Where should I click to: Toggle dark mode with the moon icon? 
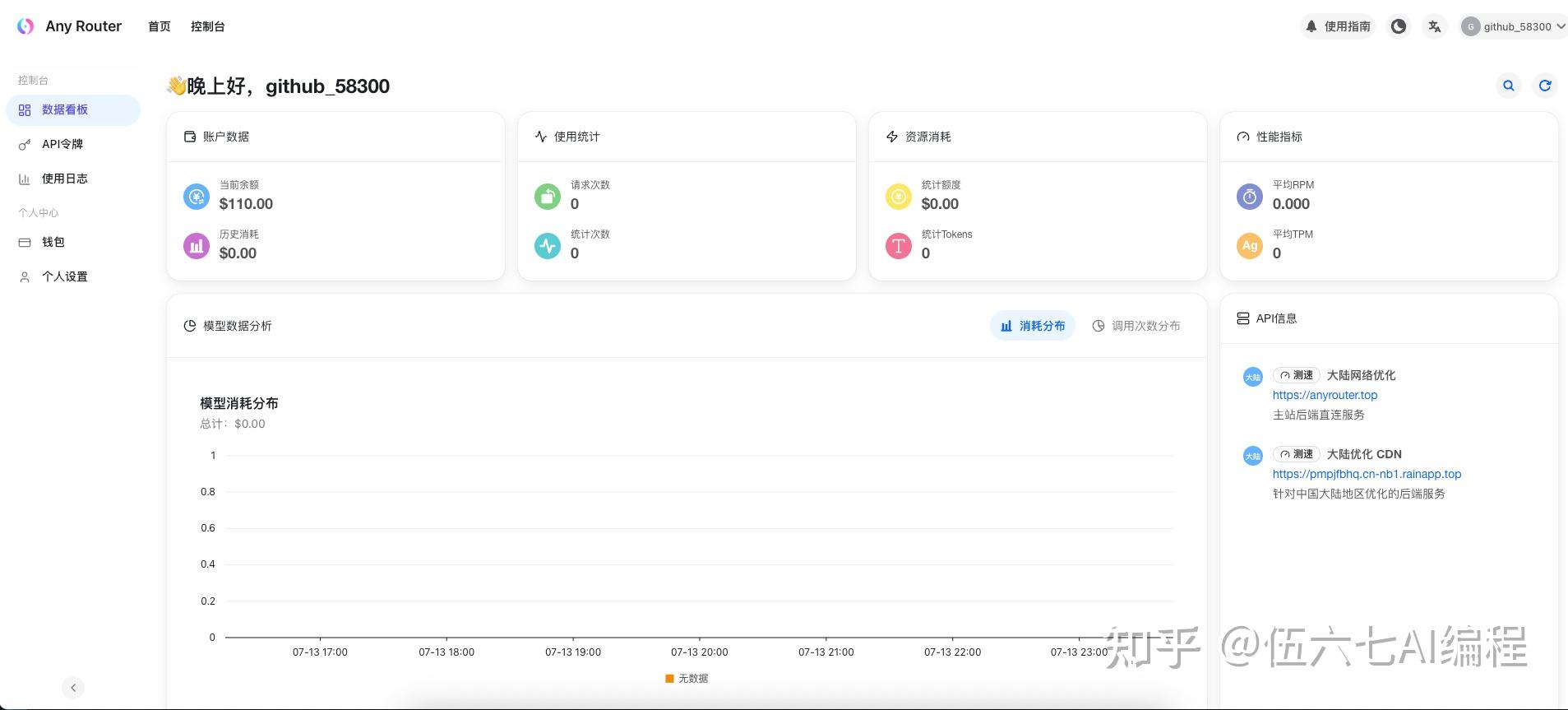click(x=1398, y=26)
